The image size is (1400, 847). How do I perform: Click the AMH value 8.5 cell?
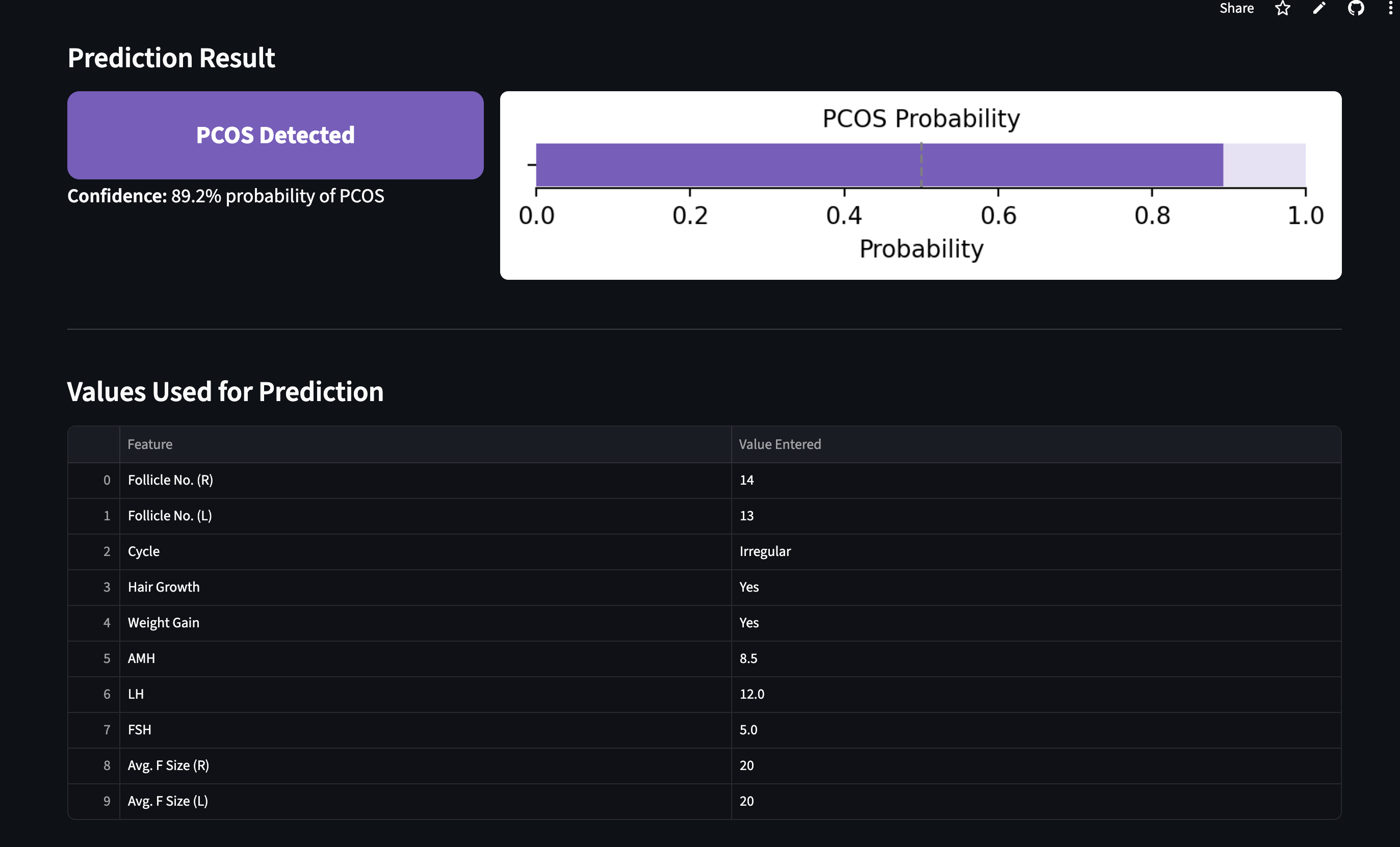point(748,658)
